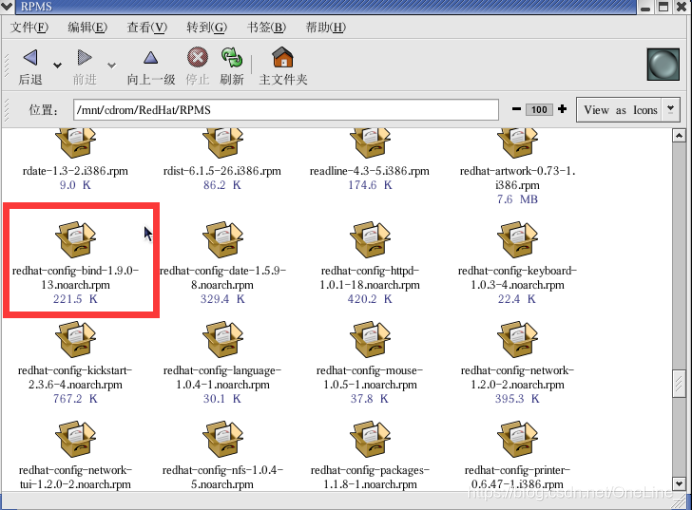692x511 pixels.
Task: Click file name readline-4.3-5.i386.rpm
Action: [x=370, y=171]
